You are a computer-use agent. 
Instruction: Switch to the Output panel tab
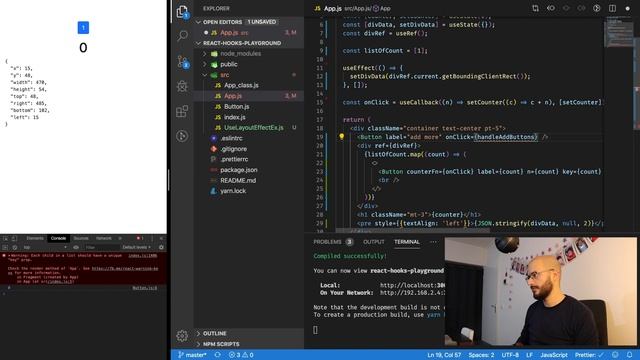(x=373, y=242)
